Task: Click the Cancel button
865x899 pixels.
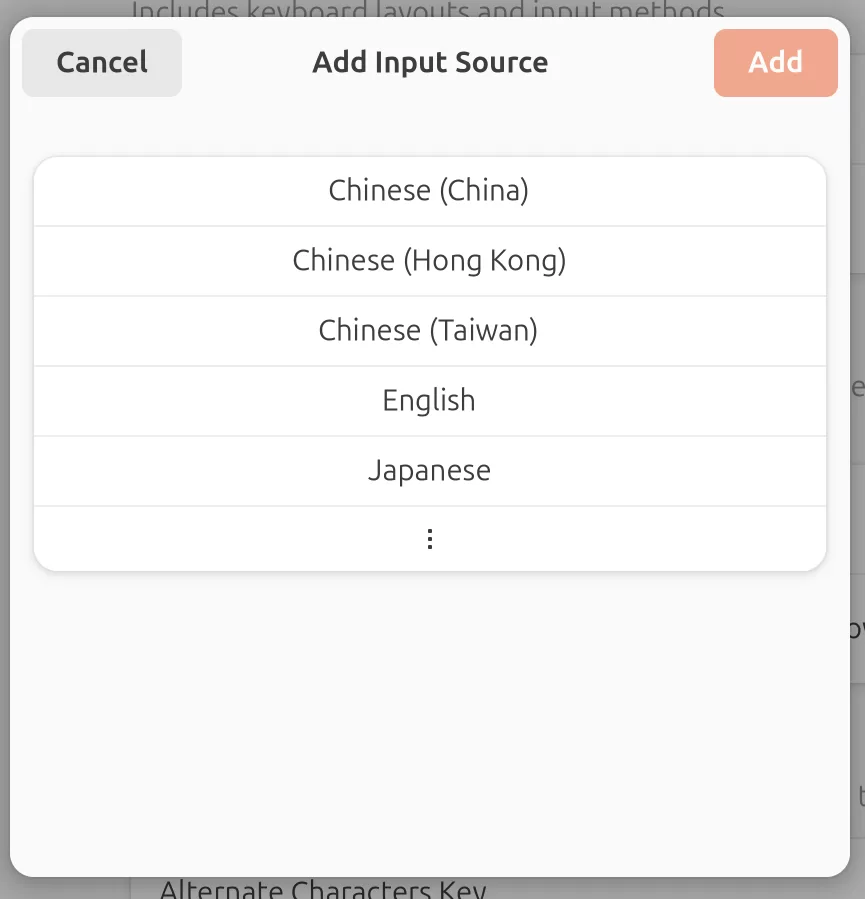Action: pyautogui.click(x=102, y=63)
